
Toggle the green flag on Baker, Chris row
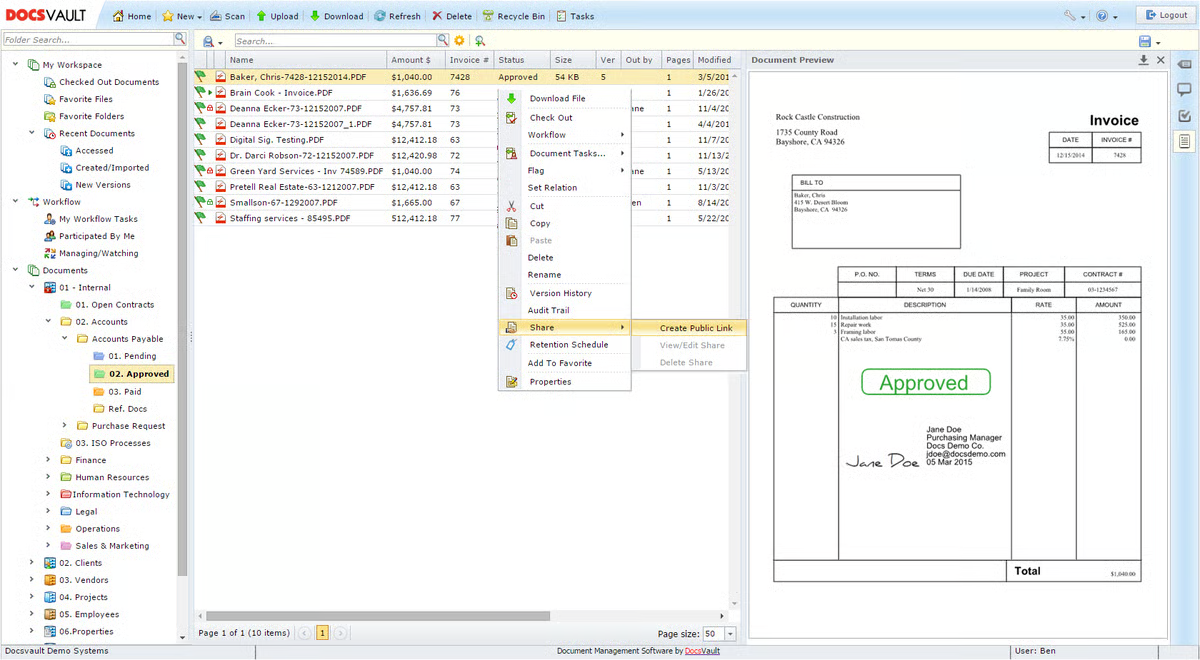click(x=199, y=76)
